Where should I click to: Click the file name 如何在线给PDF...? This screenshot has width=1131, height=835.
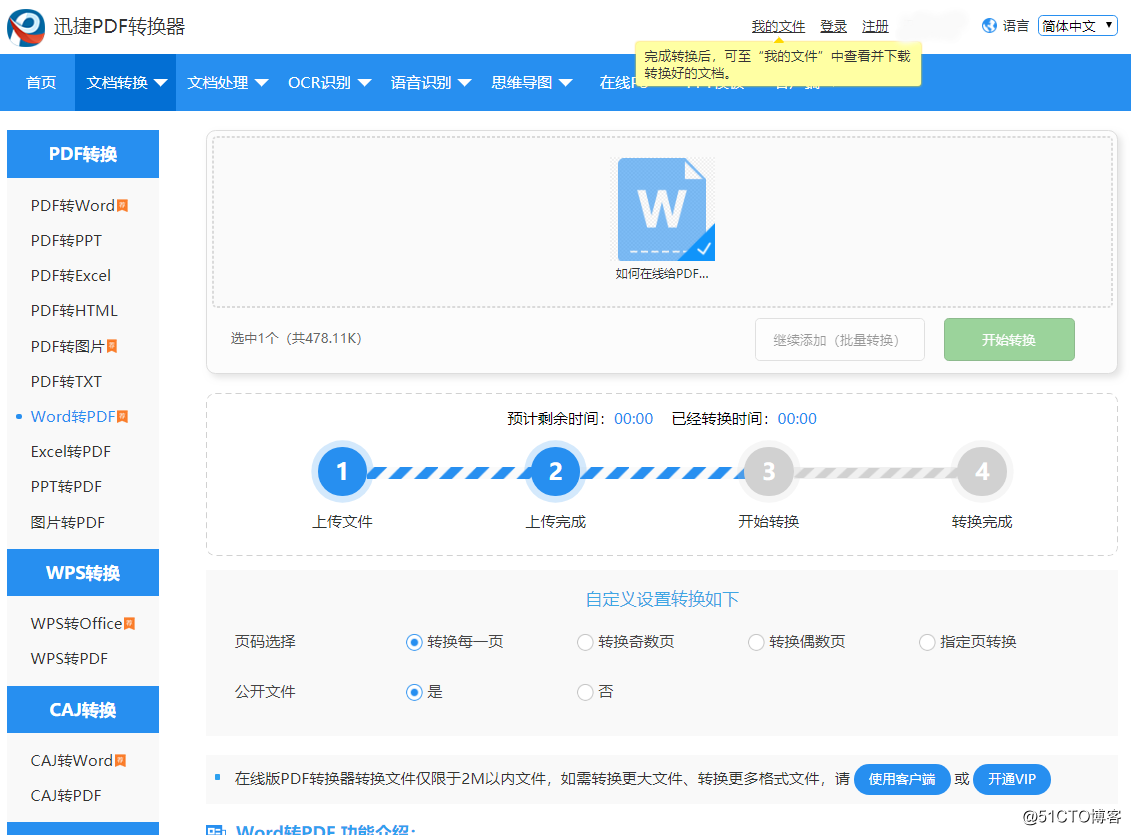pyautogui.click(x=662, y=274)
